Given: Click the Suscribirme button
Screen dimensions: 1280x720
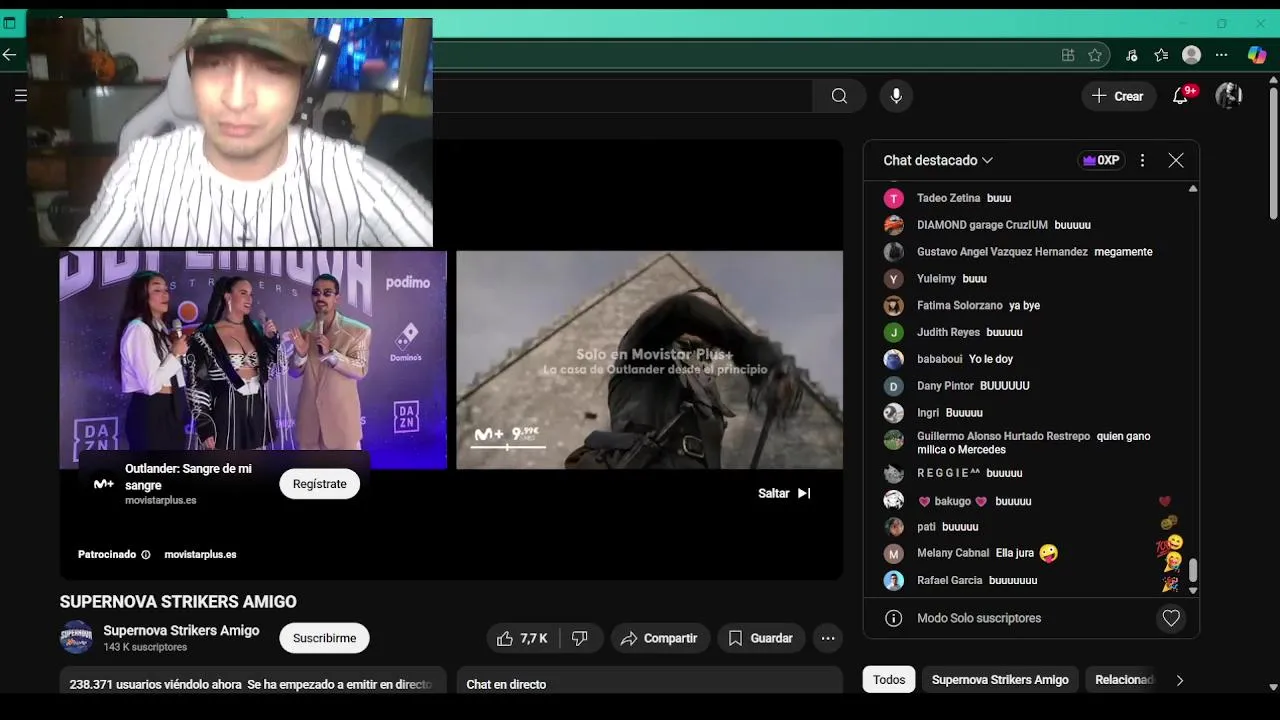Looking at the screenshot, I should coord(324,638).
